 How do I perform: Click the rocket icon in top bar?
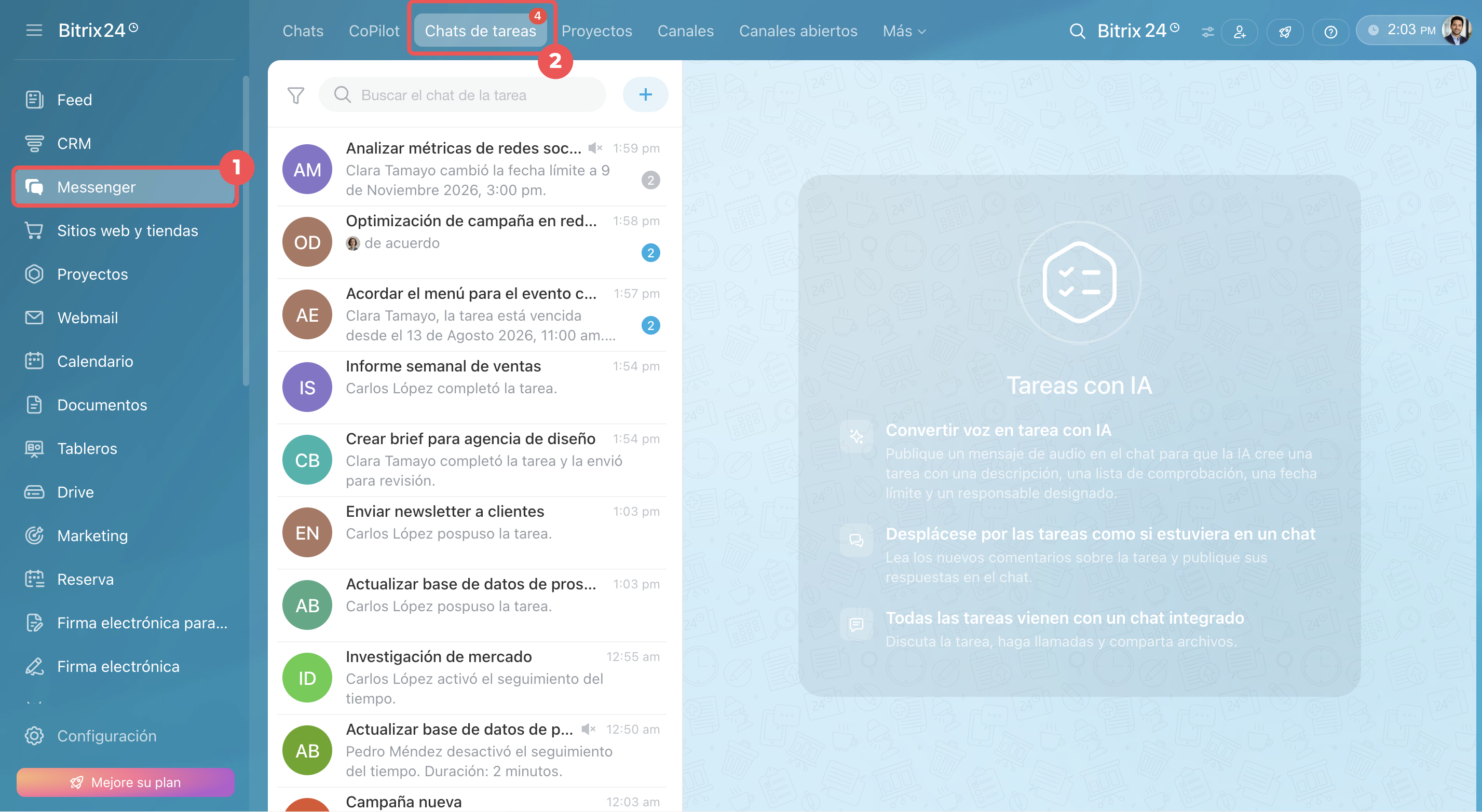[x=1285, y=32]
